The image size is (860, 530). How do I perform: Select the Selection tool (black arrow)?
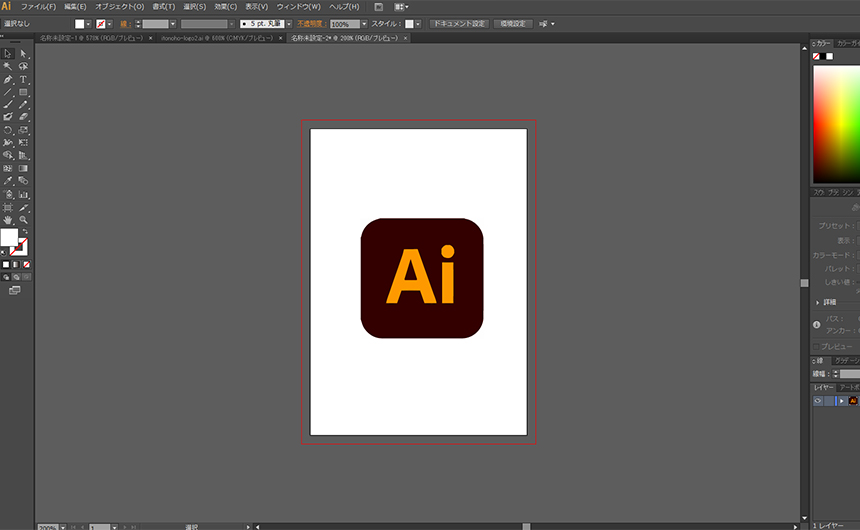pos(8,54)
